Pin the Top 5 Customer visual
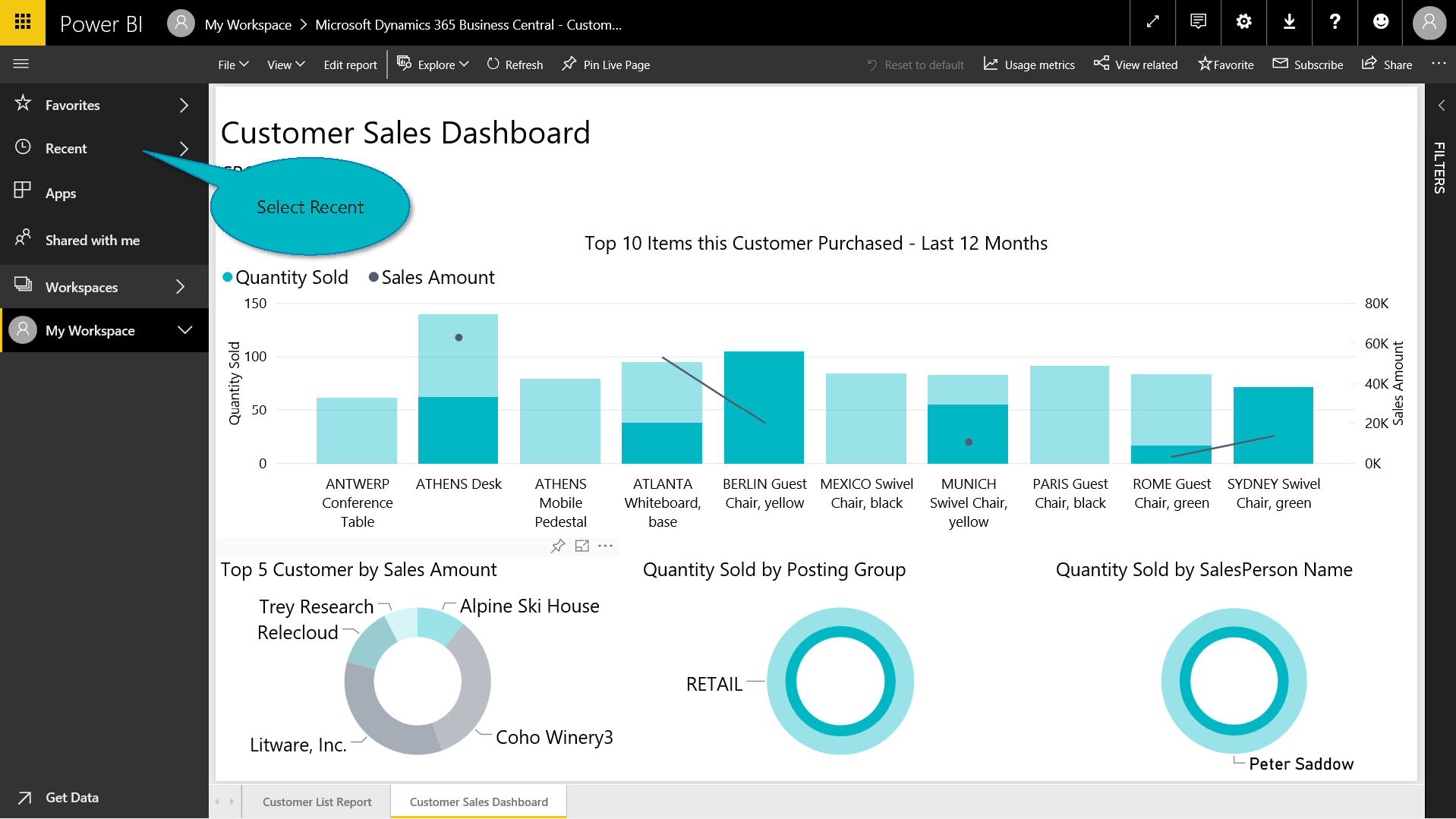Viewport: 1456px width, 819px height. pos(558,546)
